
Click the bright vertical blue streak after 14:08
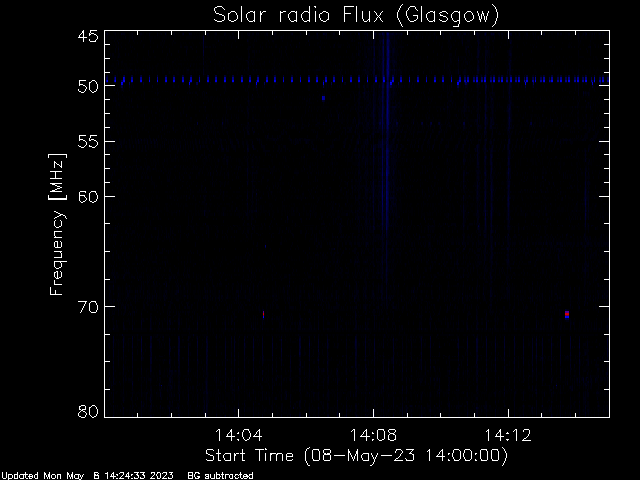(387, 163)
